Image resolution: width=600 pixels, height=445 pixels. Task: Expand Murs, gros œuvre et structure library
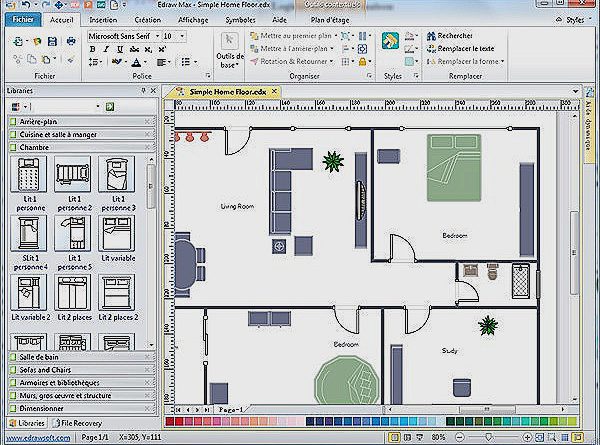click(82, 395)
